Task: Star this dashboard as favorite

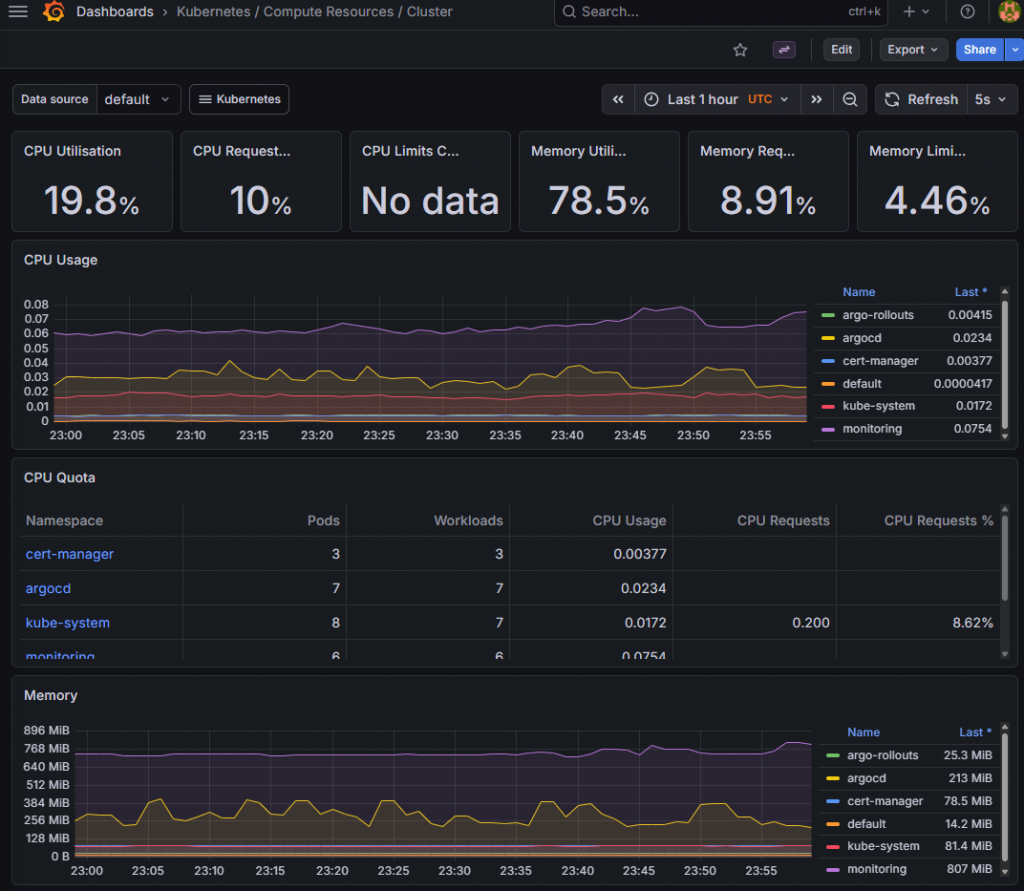Action: 740,50
